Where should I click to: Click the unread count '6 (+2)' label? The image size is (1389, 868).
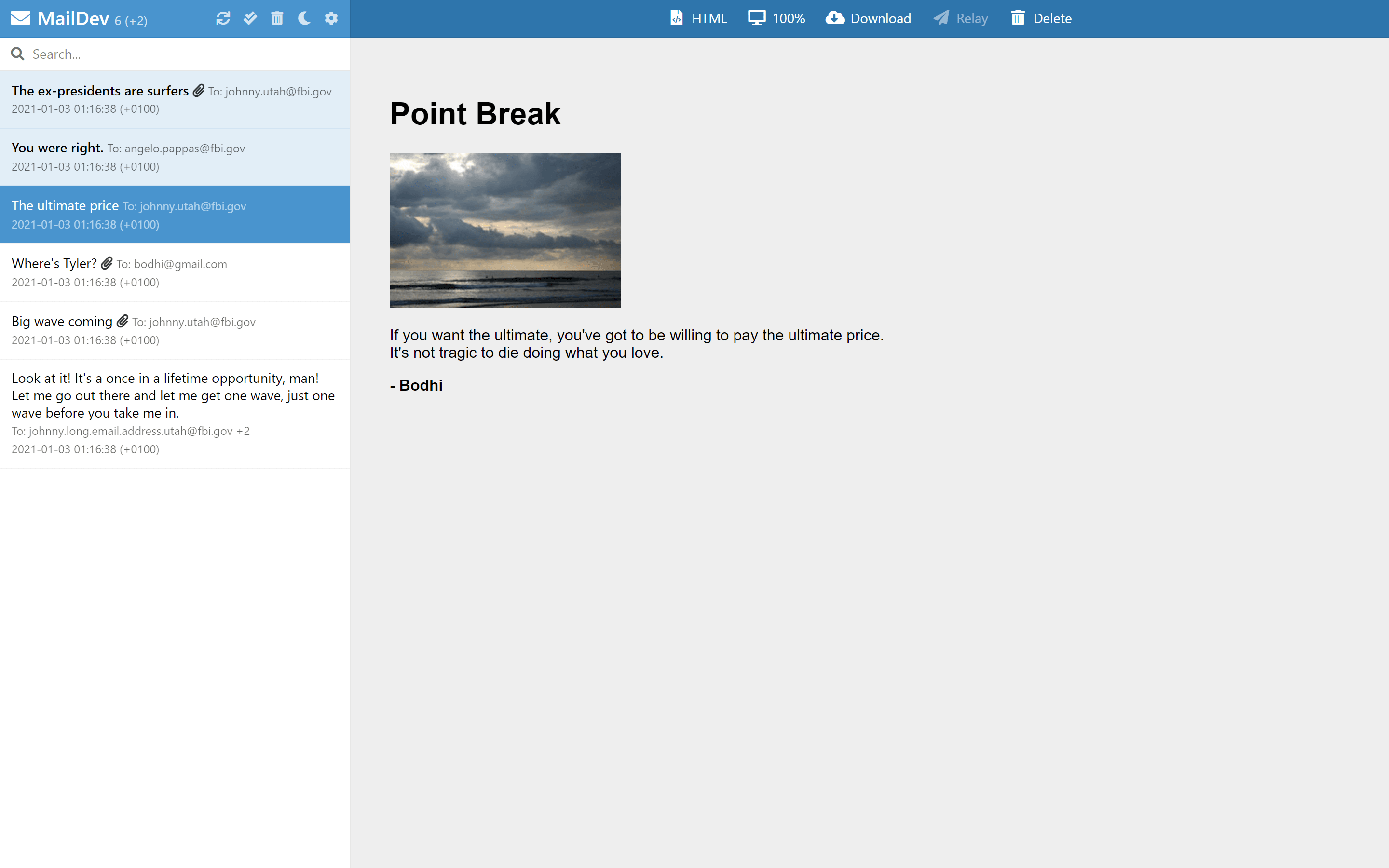pyautogui.click(x=131, y=21)
